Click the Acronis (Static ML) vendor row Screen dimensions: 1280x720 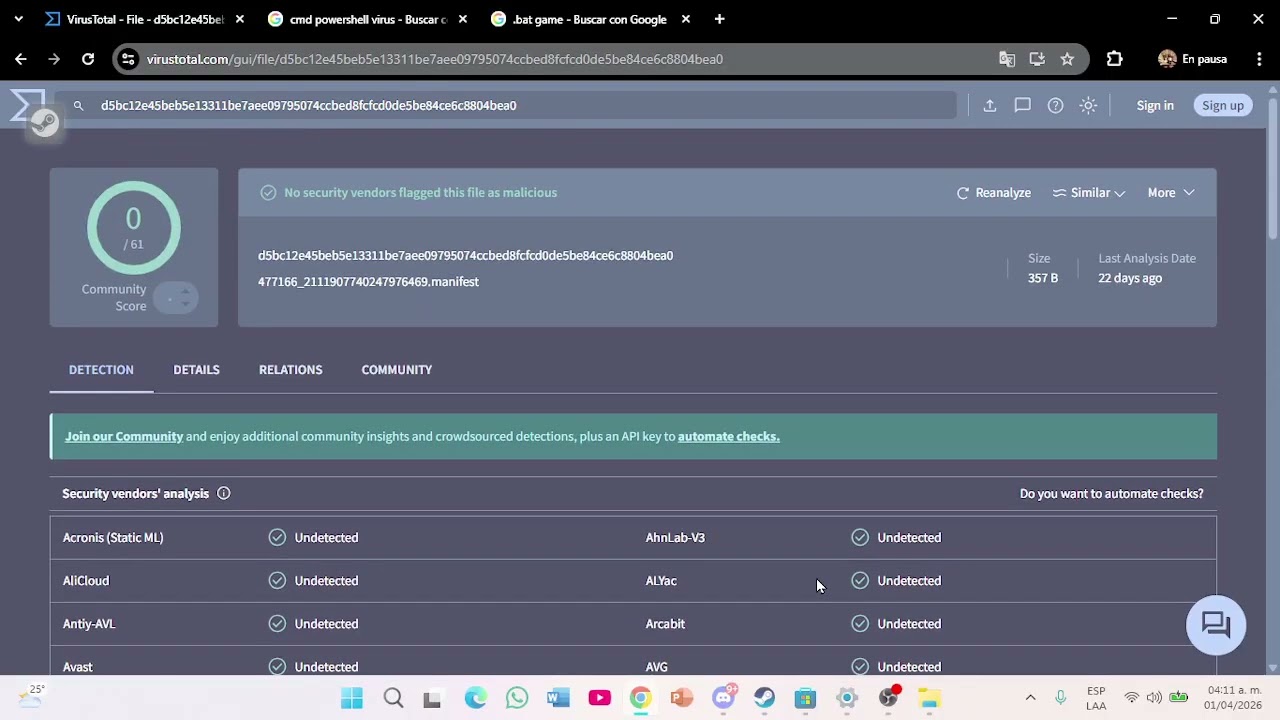pyautogui.click(x=342, y=538)
